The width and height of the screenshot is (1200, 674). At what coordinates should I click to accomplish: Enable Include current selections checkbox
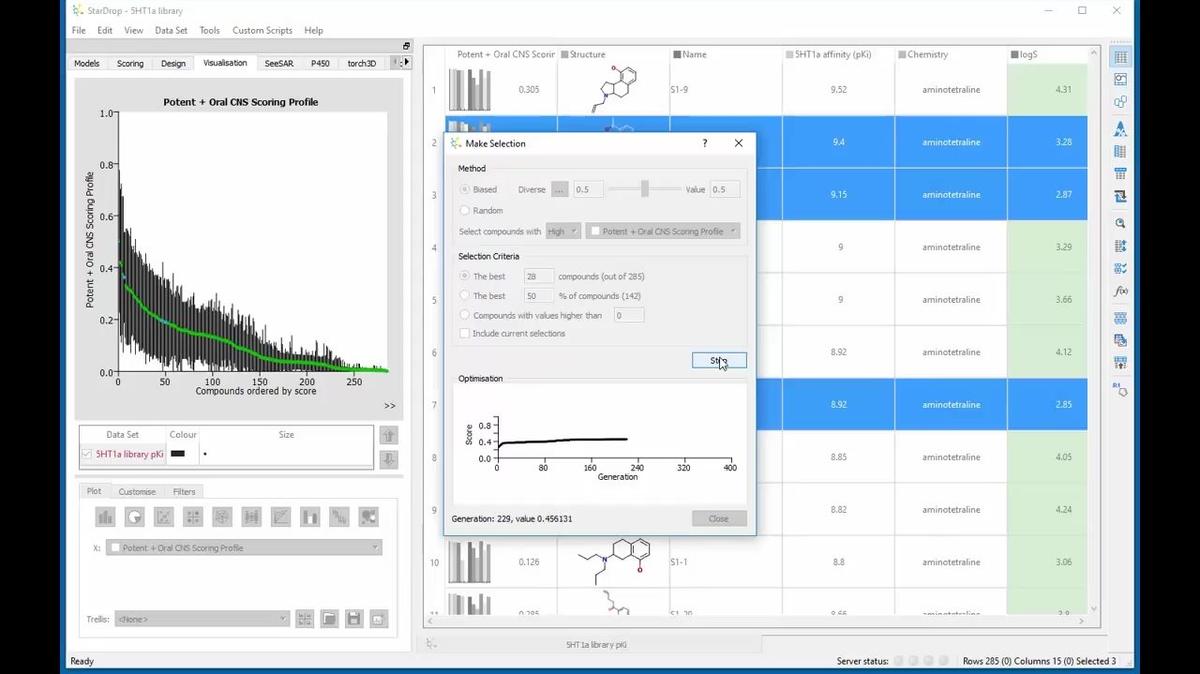464,334
